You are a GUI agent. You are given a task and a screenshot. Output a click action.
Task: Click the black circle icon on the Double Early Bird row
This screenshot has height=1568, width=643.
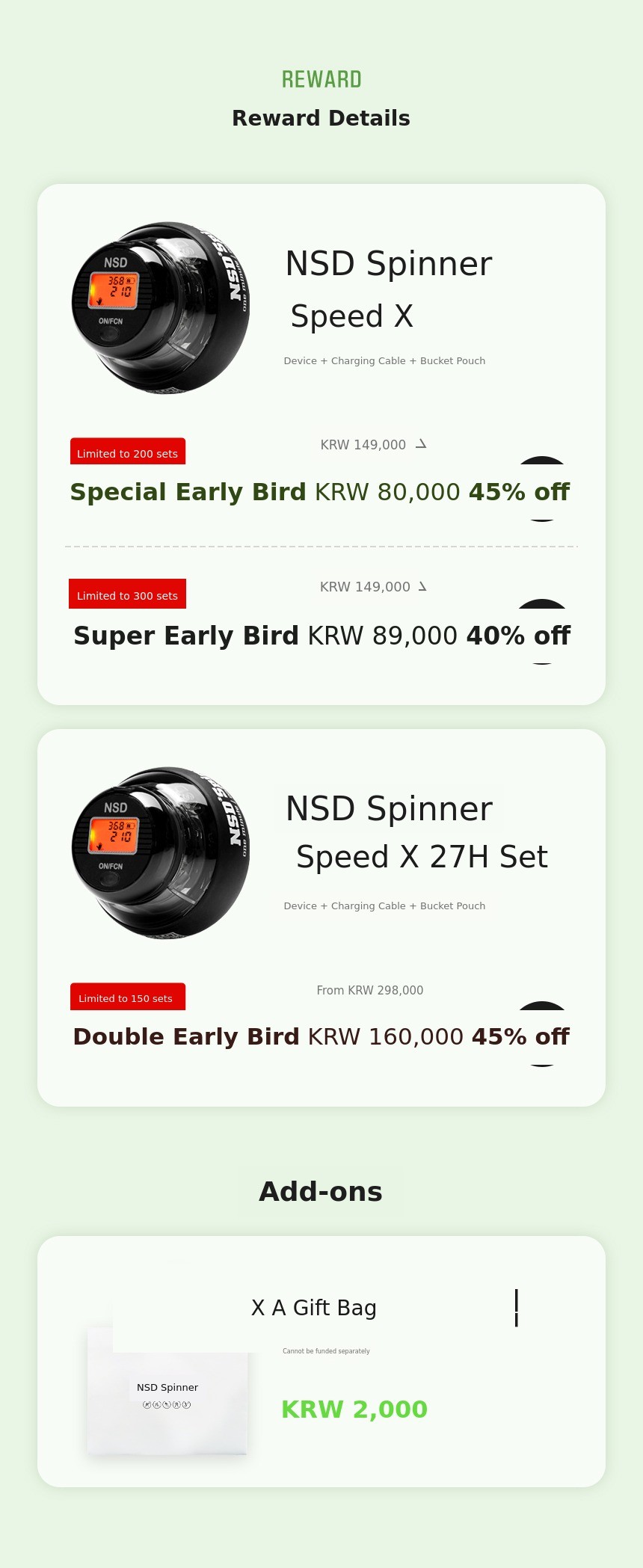pos(542,1033)
